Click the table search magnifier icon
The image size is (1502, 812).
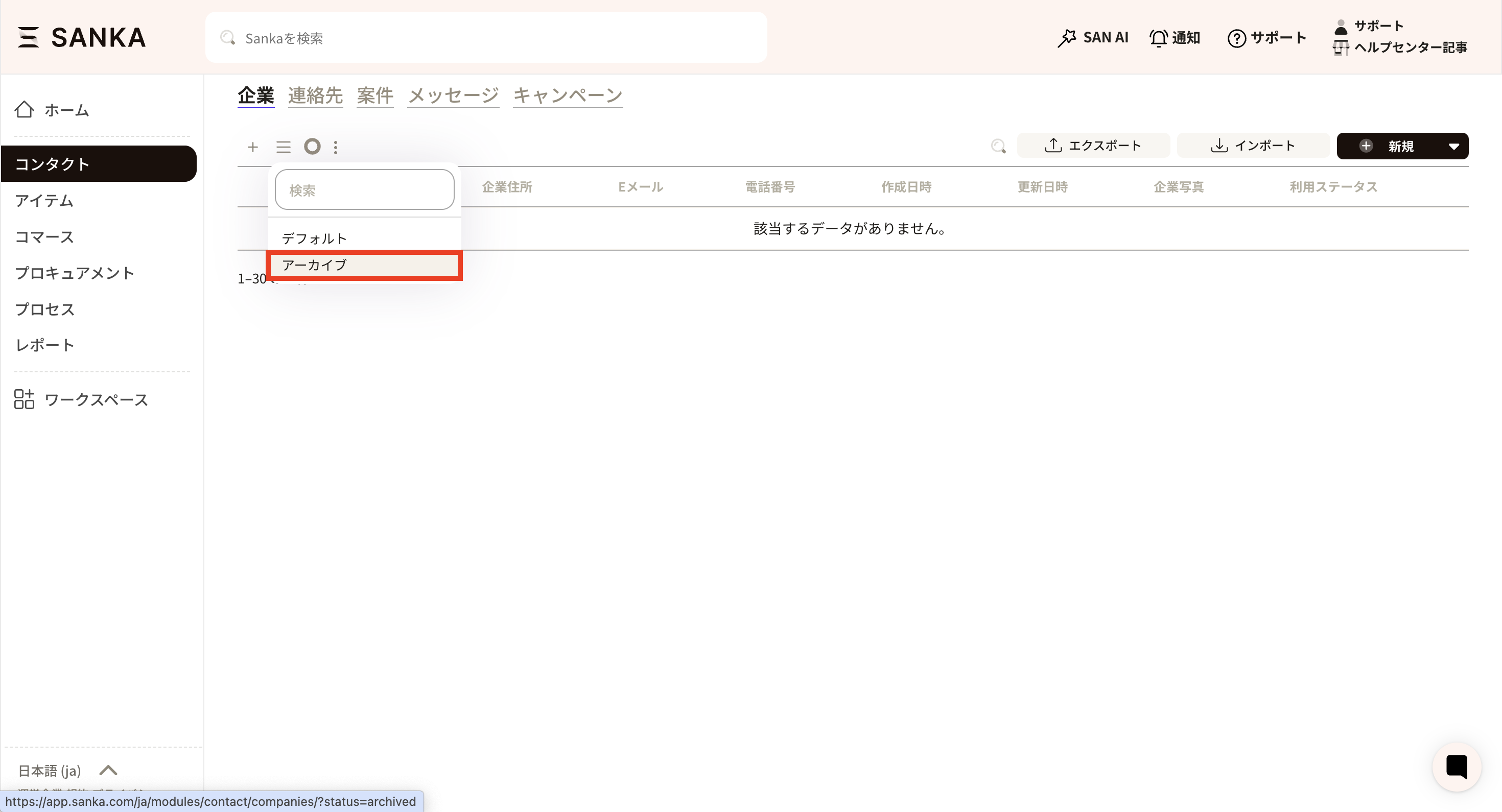pyautogui.click(x=998, y=146)
